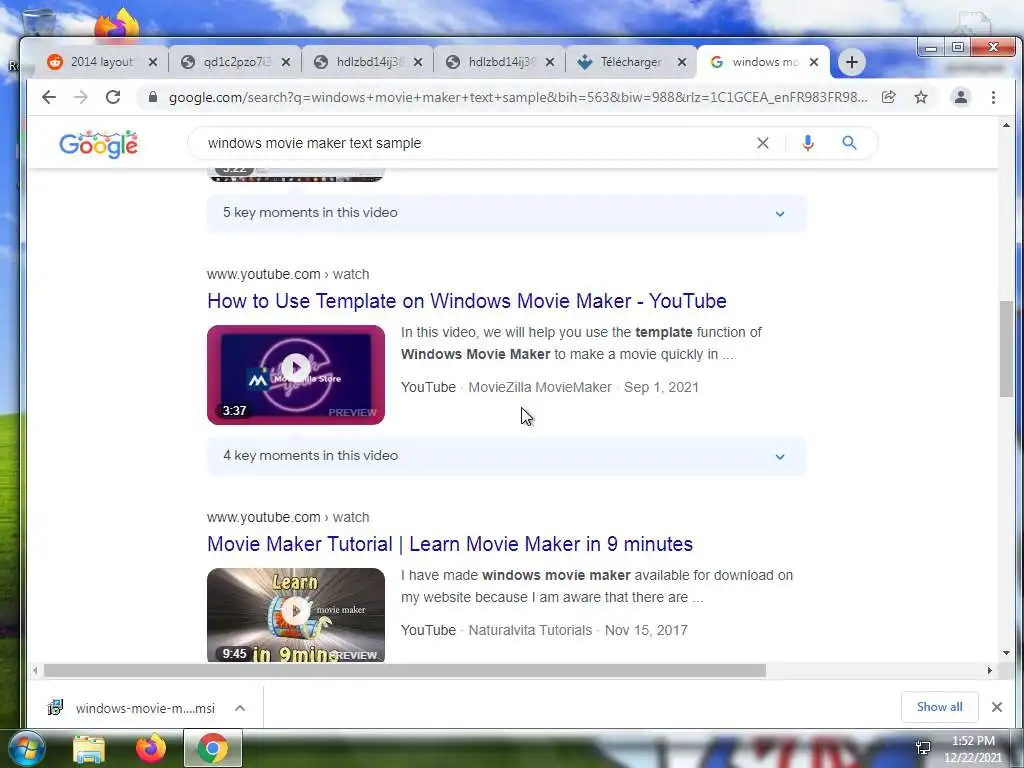Open File Explorer from taskbar

pos(89,749)
